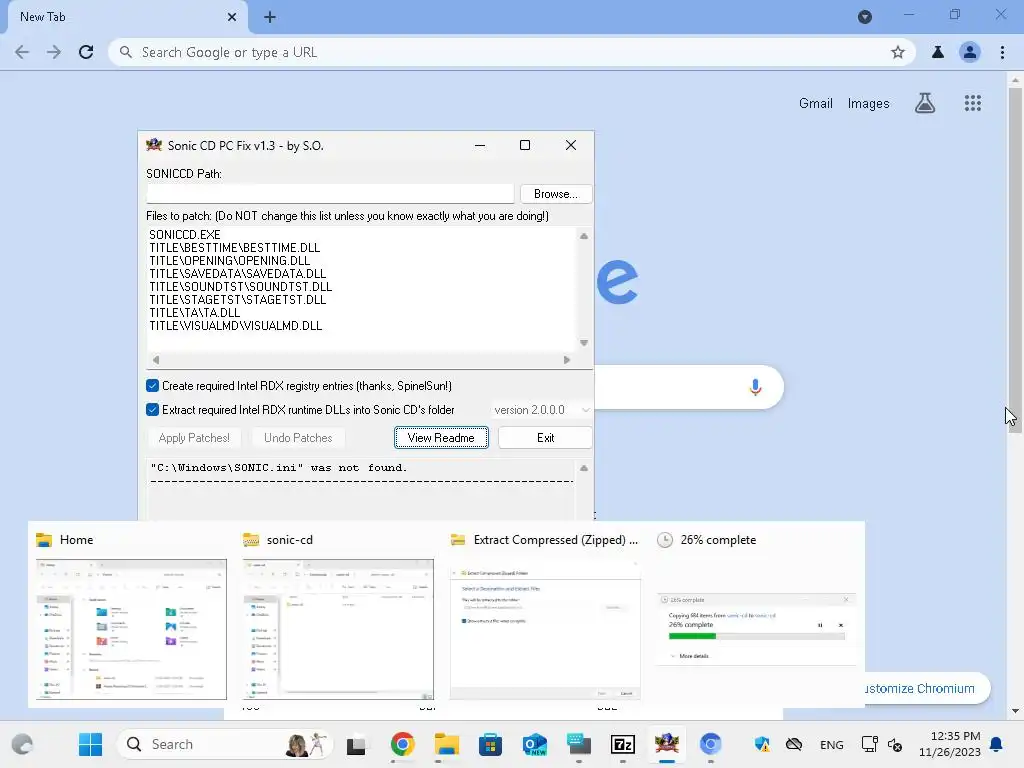
Task: Close the New Tab tab
Action: 232,17
